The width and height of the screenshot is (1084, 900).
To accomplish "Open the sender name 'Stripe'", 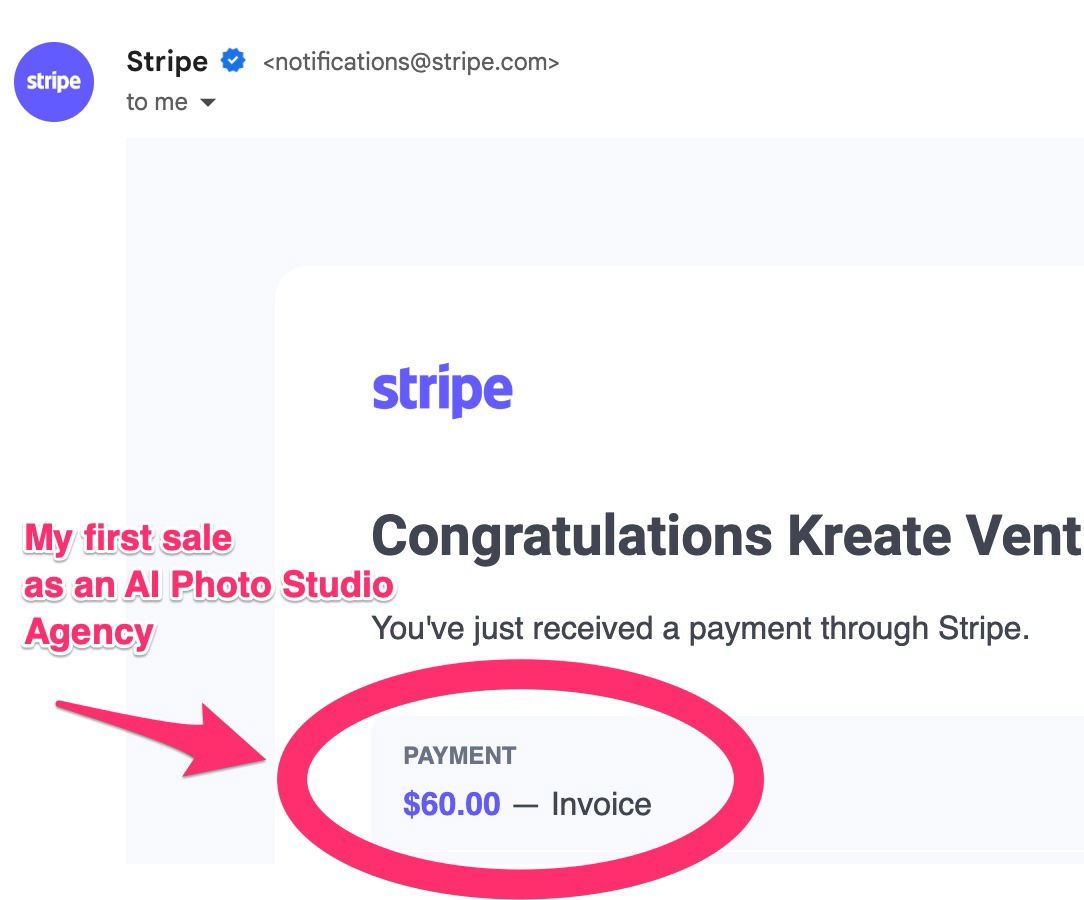I will click(x=167, y=62).
